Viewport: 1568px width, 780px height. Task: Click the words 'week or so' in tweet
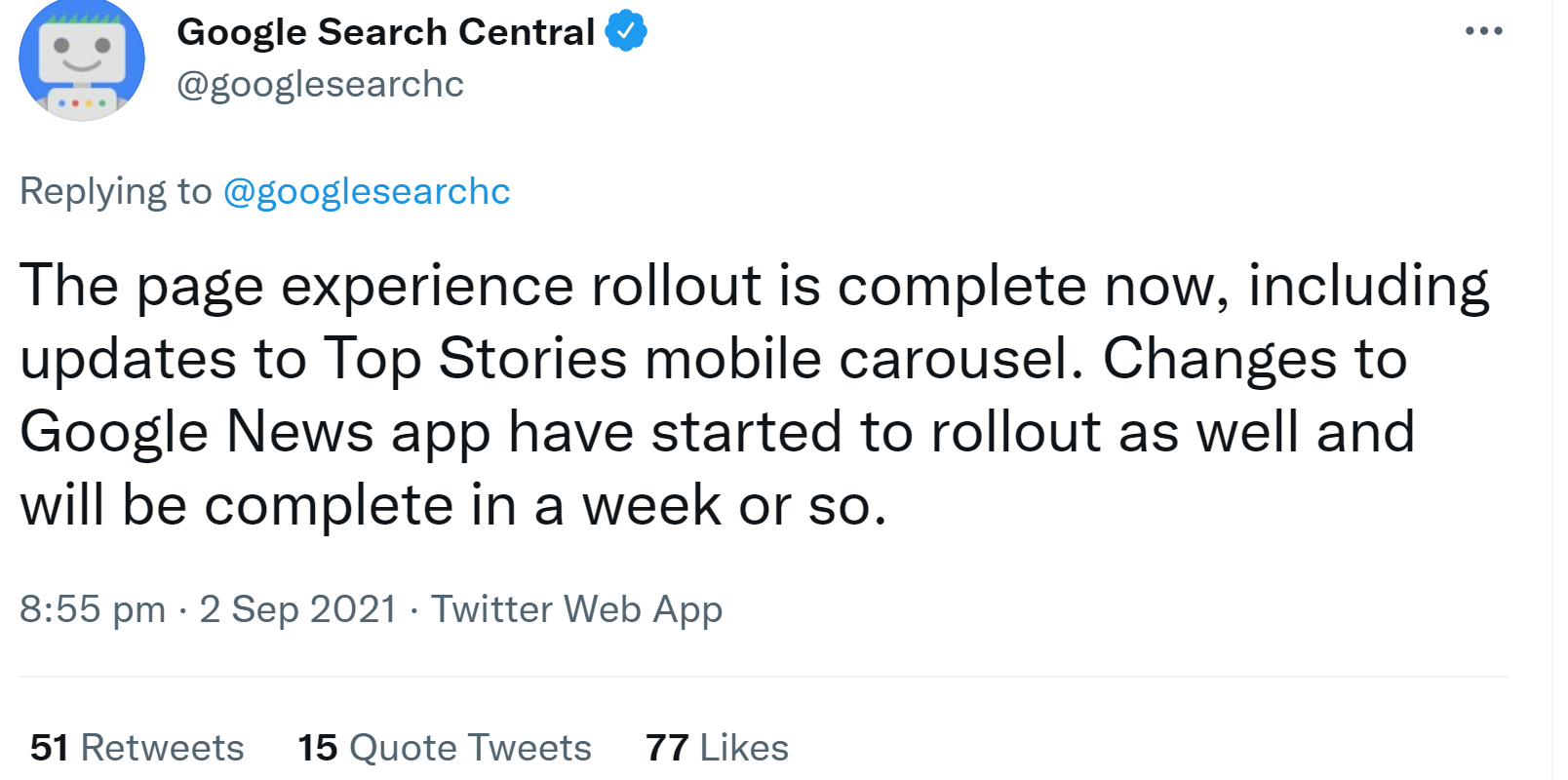pos(734,506)
